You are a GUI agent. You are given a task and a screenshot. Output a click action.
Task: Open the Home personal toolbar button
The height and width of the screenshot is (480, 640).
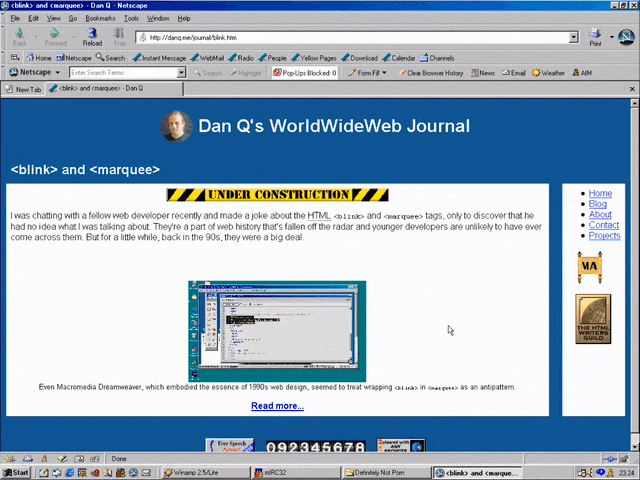pos(39,58)
